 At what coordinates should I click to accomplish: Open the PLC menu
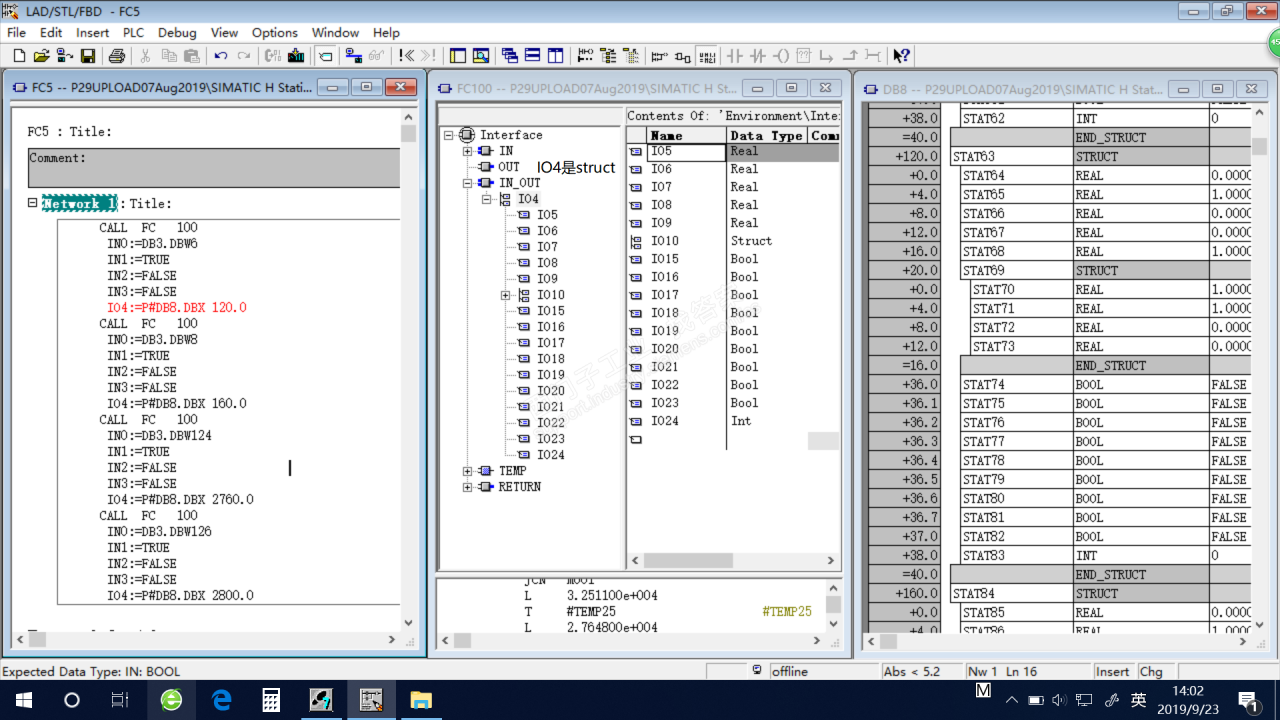pyautogui.click(x=133, y=33)
